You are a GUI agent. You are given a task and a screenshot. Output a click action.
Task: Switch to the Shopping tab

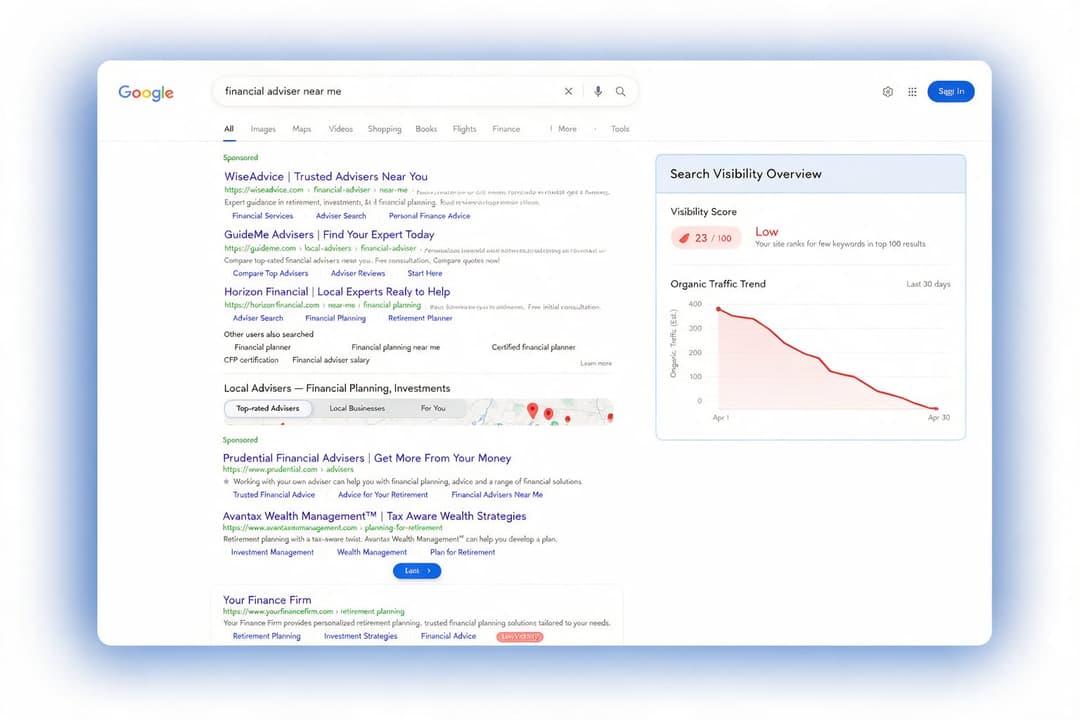pos(384,129)
